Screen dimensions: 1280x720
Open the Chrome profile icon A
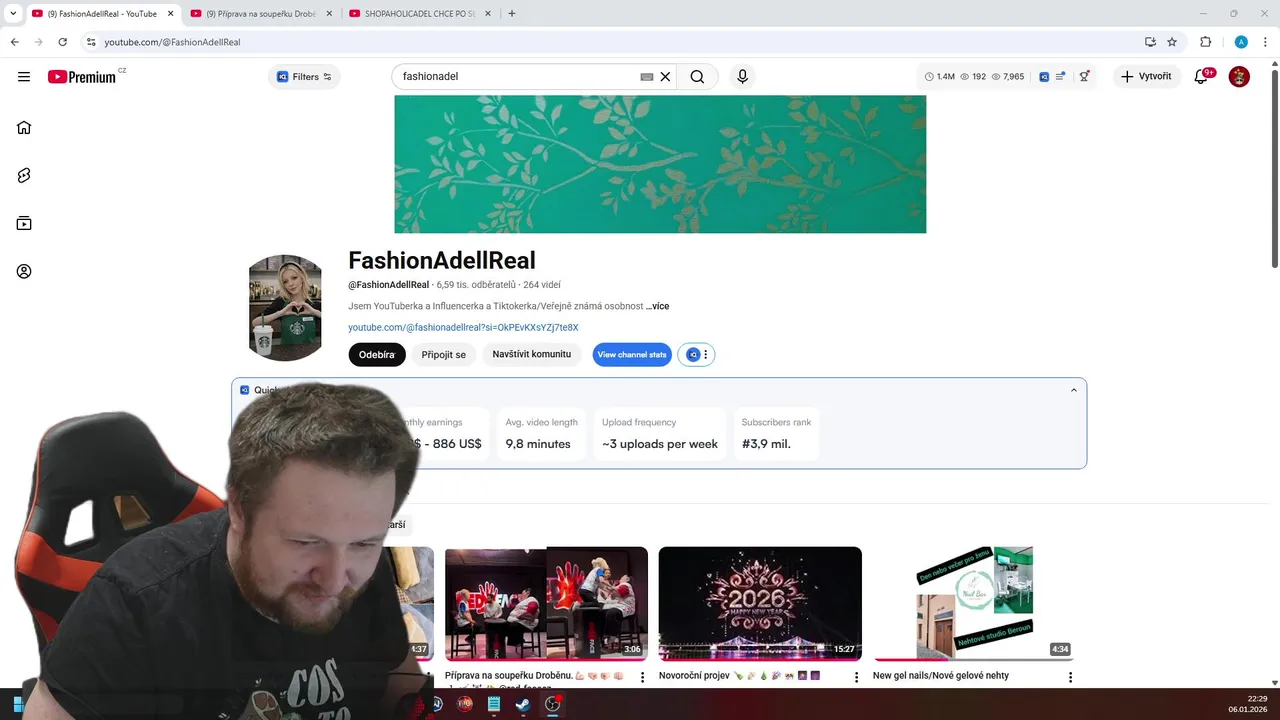pyautogui.click(x=1241, y=42)
